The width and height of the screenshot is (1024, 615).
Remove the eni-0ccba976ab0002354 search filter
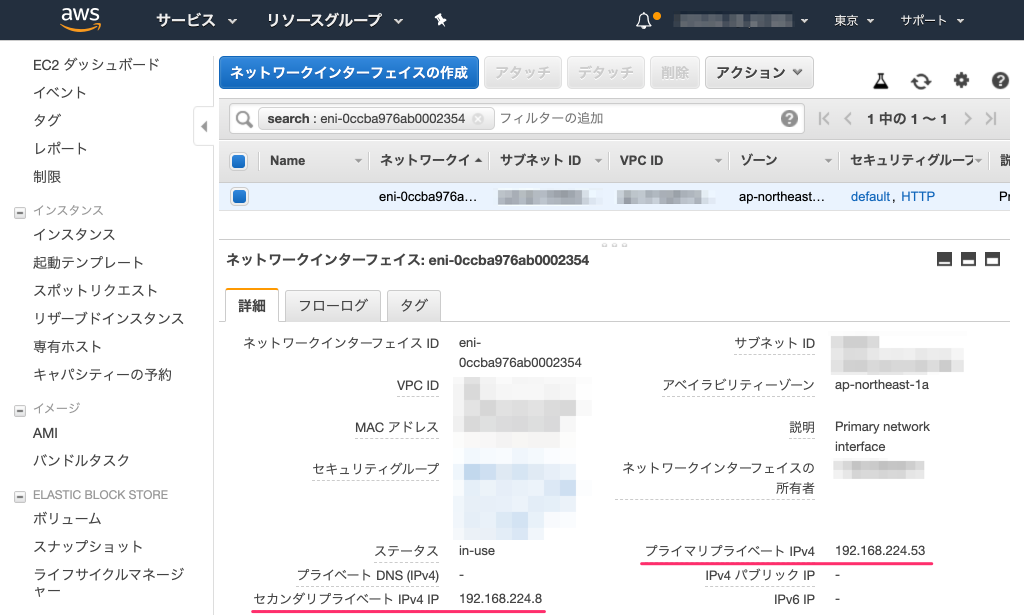click(x=478, y=119)
